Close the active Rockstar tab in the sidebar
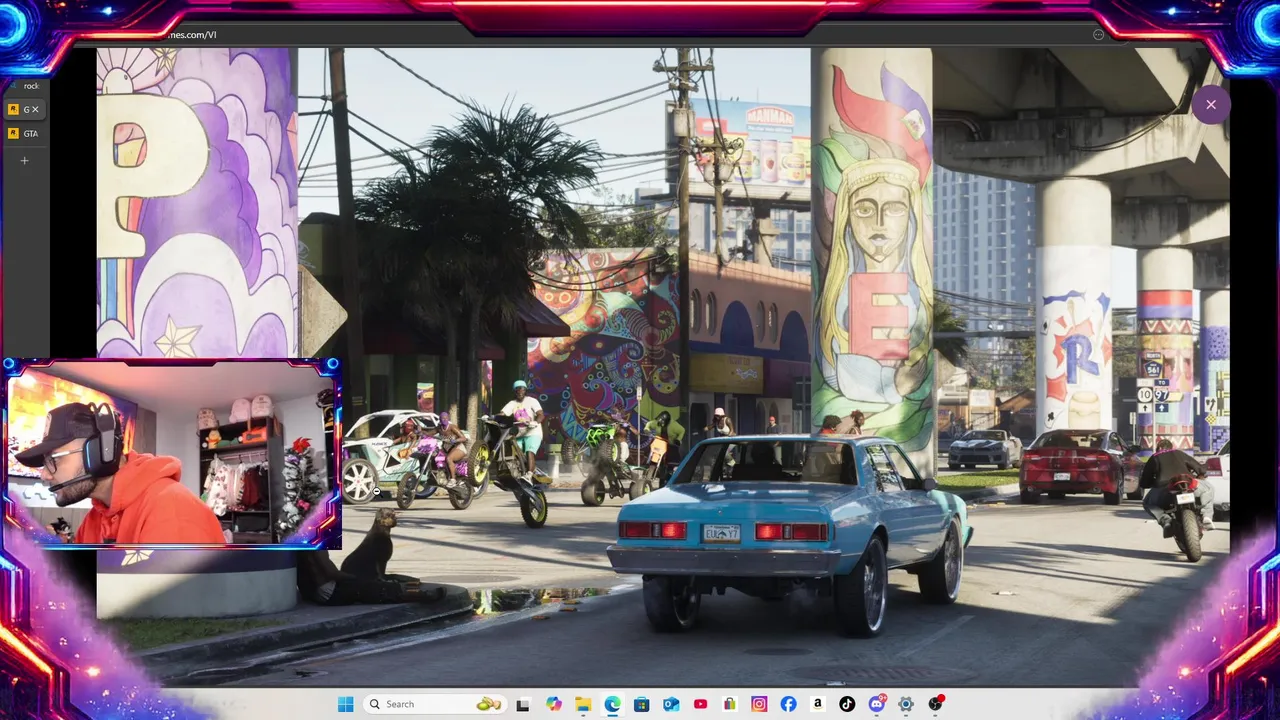The width and height of the screenshot is (1280, 720). click(36, 109)
